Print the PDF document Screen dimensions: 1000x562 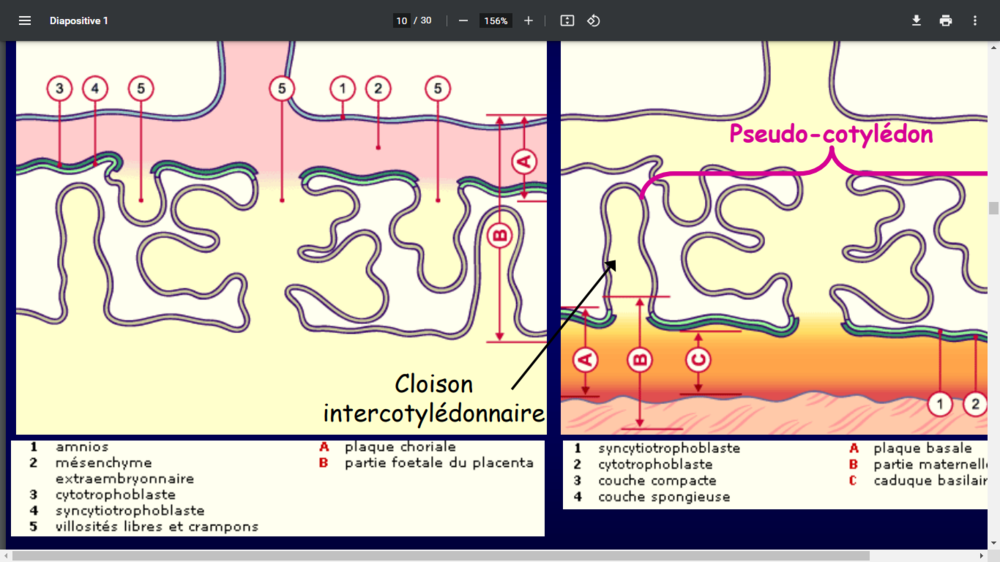click(x=945, y=20)
